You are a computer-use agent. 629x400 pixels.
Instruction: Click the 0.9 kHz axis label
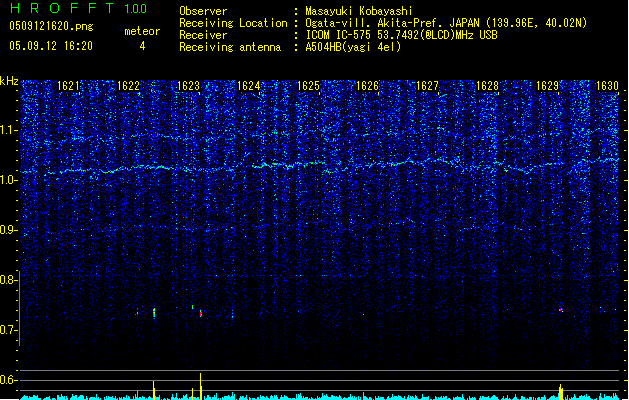(x=10, y=230)
